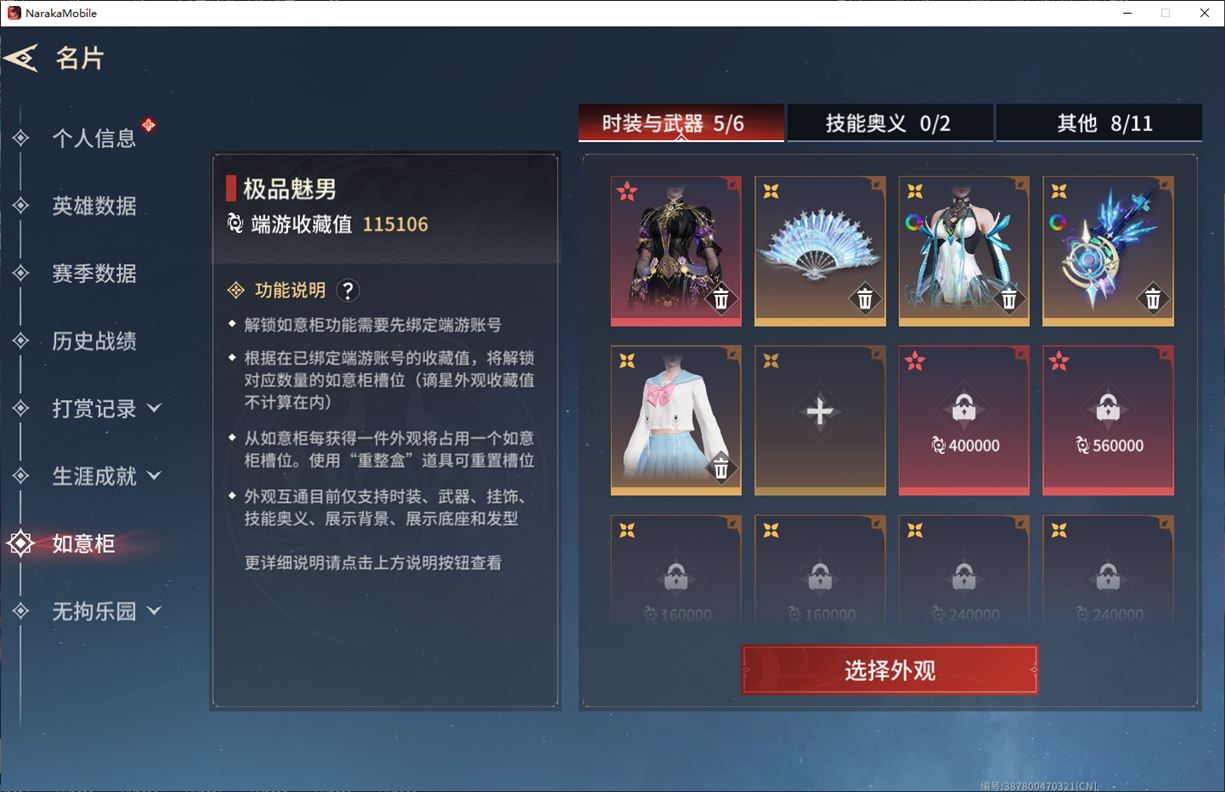
Task: Select the sailor uniform outfit thumbnail
Action: point(676,420)
